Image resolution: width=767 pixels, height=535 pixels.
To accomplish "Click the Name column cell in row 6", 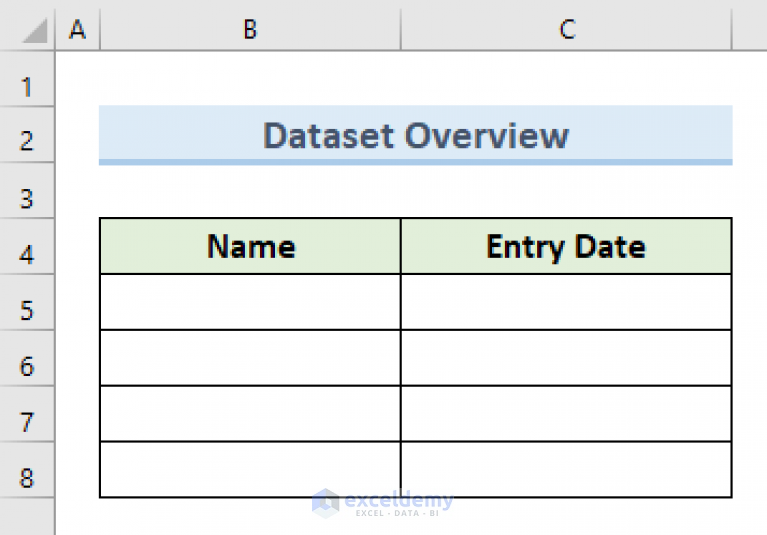I will coord(250,358).
